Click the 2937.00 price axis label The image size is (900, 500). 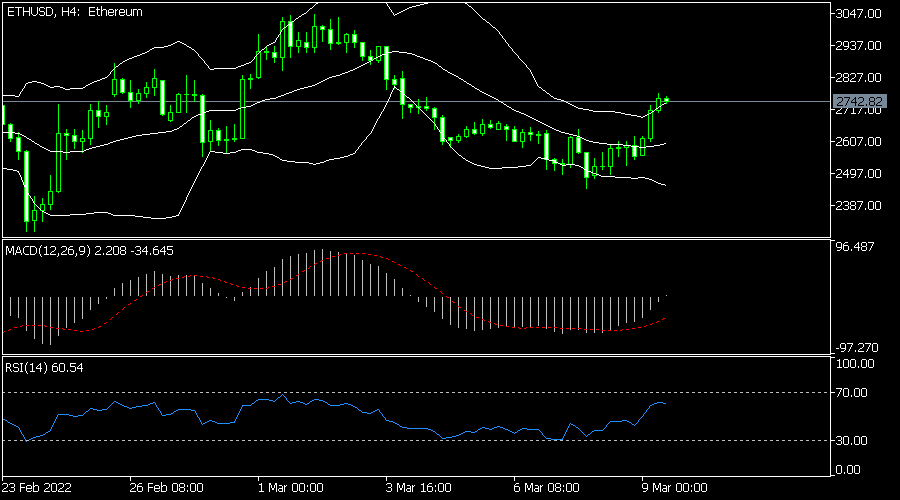tap(858, 45)
